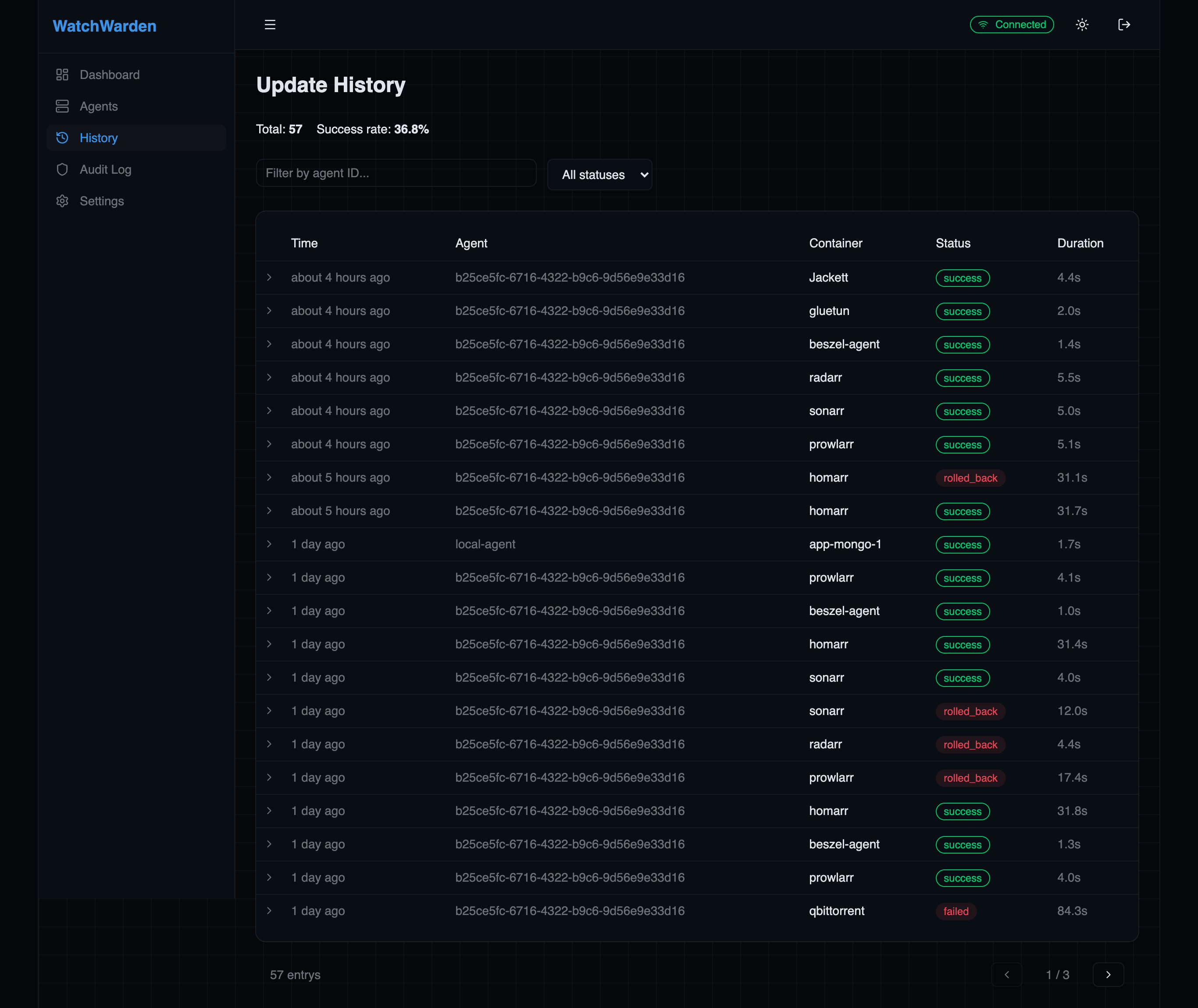Expand the Jackett update row

[269, 278]
